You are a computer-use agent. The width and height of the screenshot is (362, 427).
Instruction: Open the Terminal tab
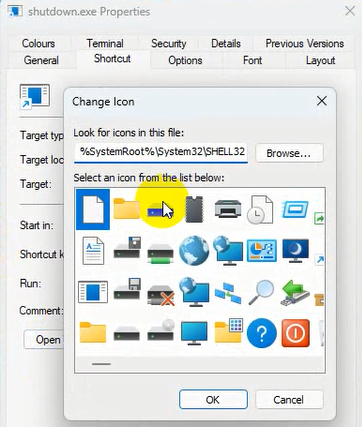[105, 43]
